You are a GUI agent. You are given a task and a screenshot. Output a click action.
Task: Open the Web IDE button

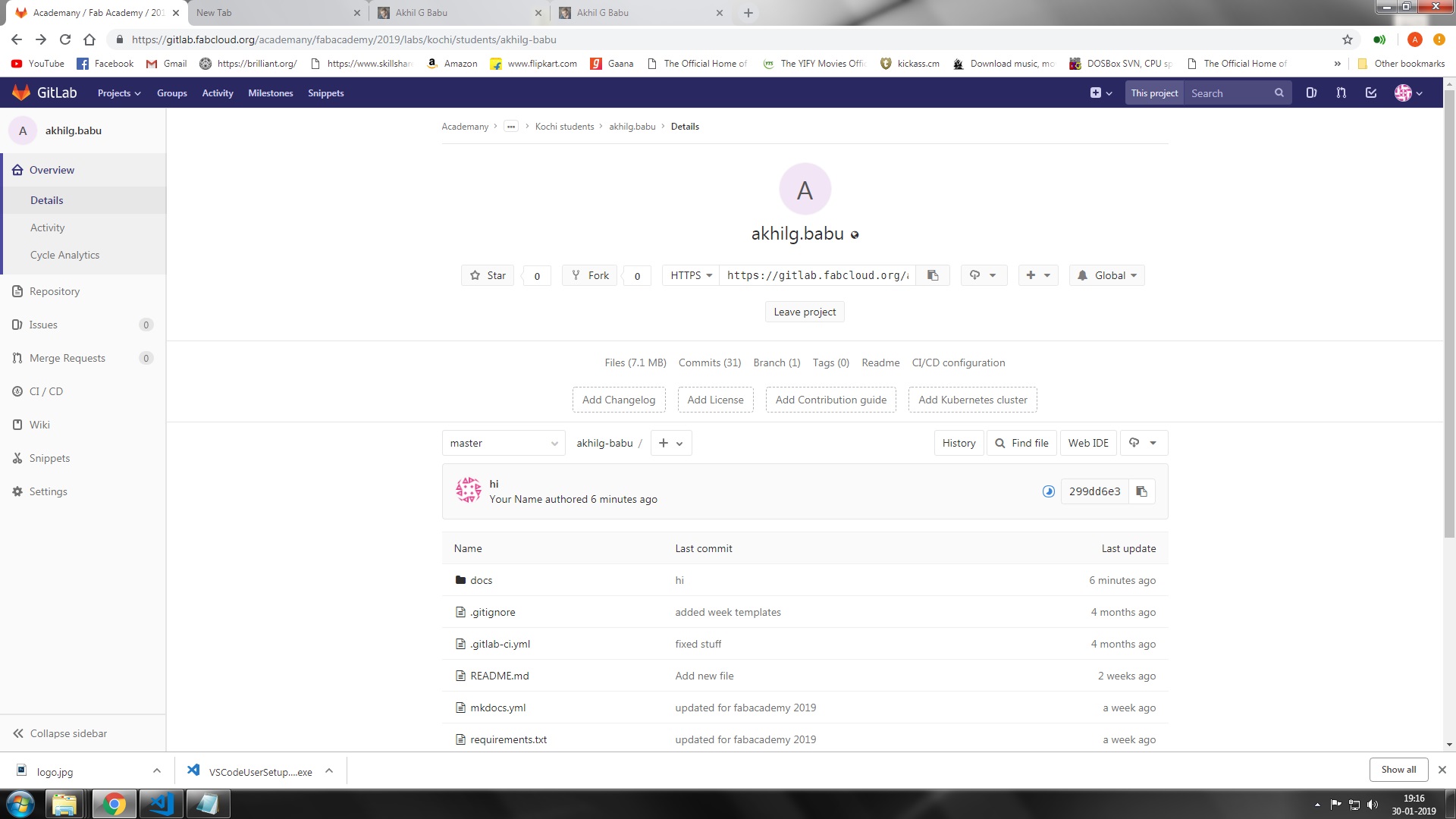tap(1087, 443)
